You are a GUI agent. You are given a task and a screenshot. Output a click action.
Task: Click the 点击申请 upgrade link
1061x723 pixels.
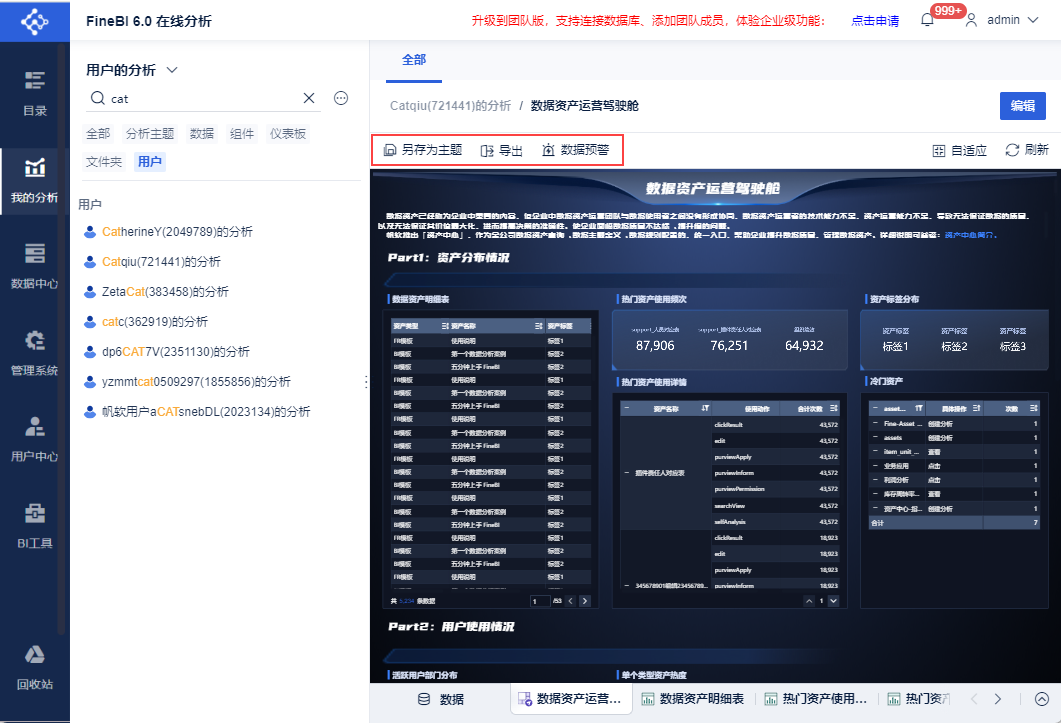pyautogui.click(x=875, y=20)
